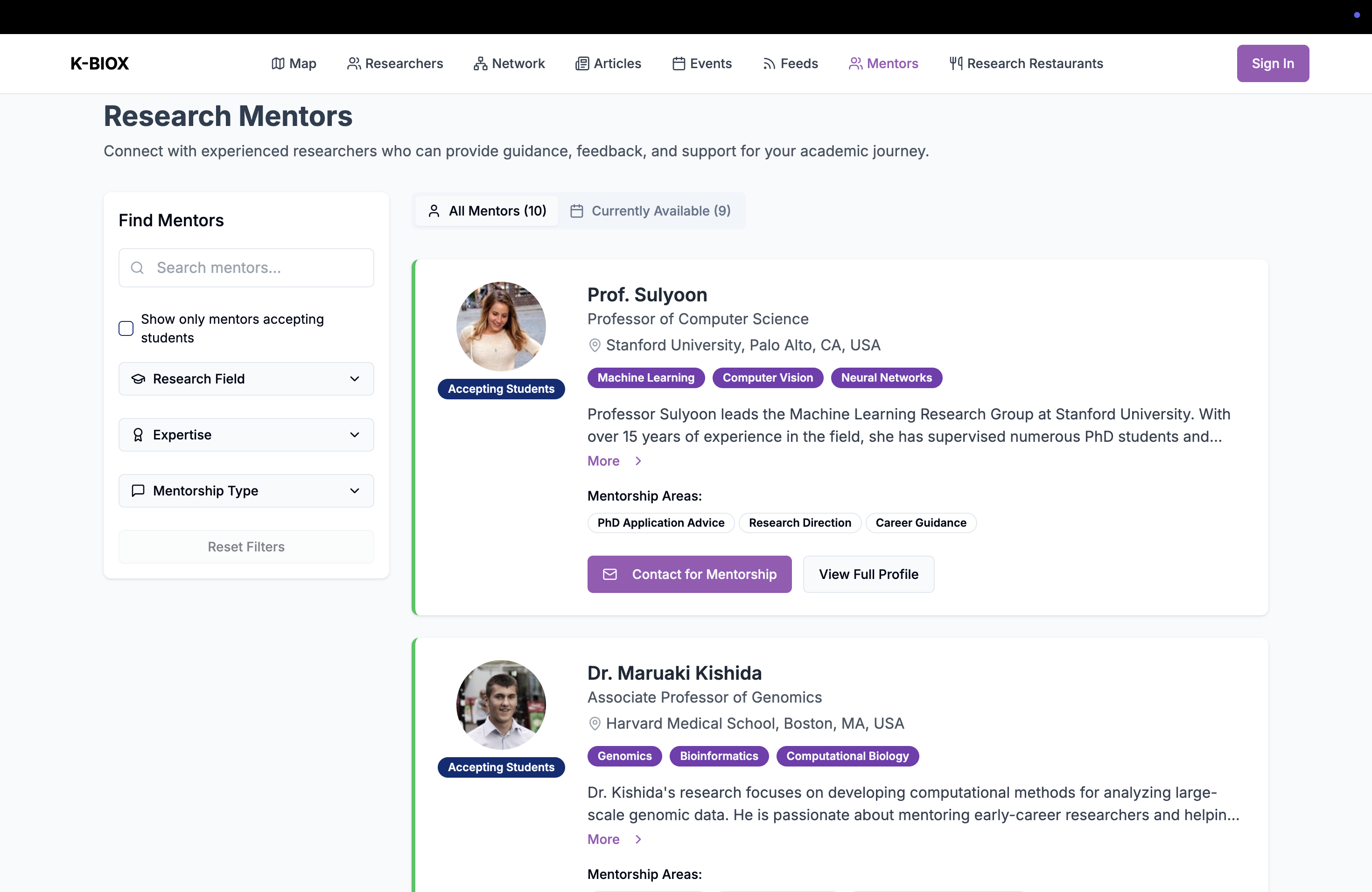Viewport: 1372px width, 892px height.
Task: Click the Sign In button
Action: coord(1272,63)
